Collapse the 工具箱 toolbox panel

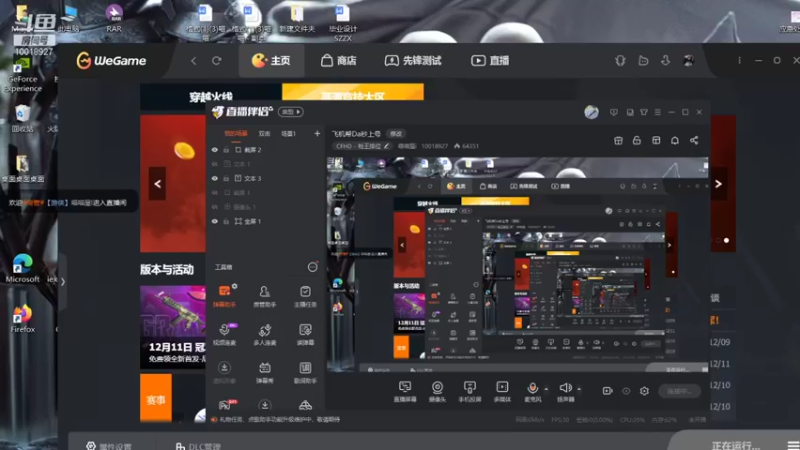coord(312,267)
